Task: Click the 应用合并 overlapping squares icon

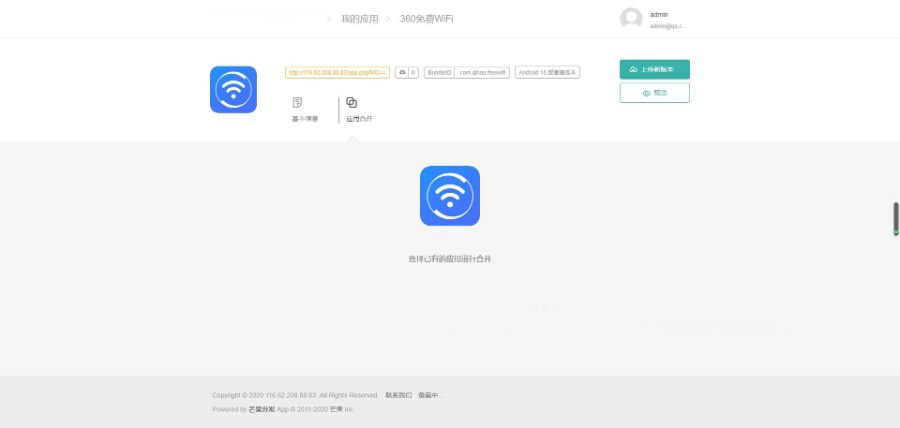Action: [x=351, y=103]
